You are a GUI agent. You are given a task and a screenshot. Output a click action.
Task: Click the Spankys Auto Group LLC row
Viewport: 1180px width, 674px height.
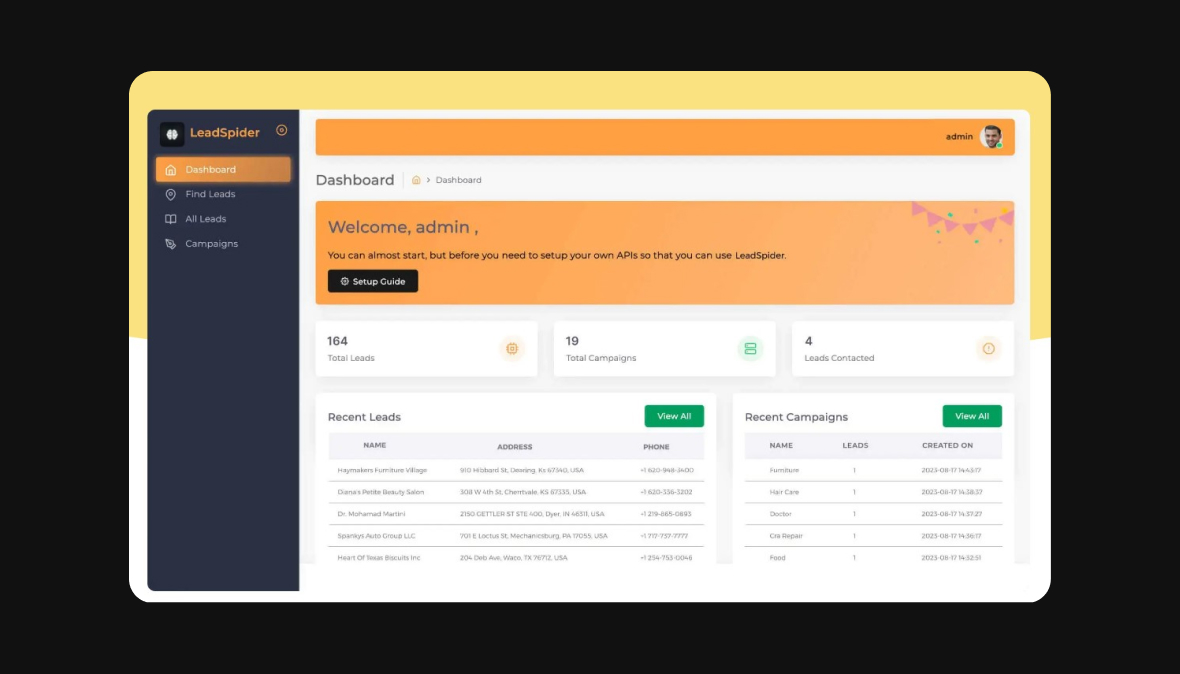(x=376, y=536)
